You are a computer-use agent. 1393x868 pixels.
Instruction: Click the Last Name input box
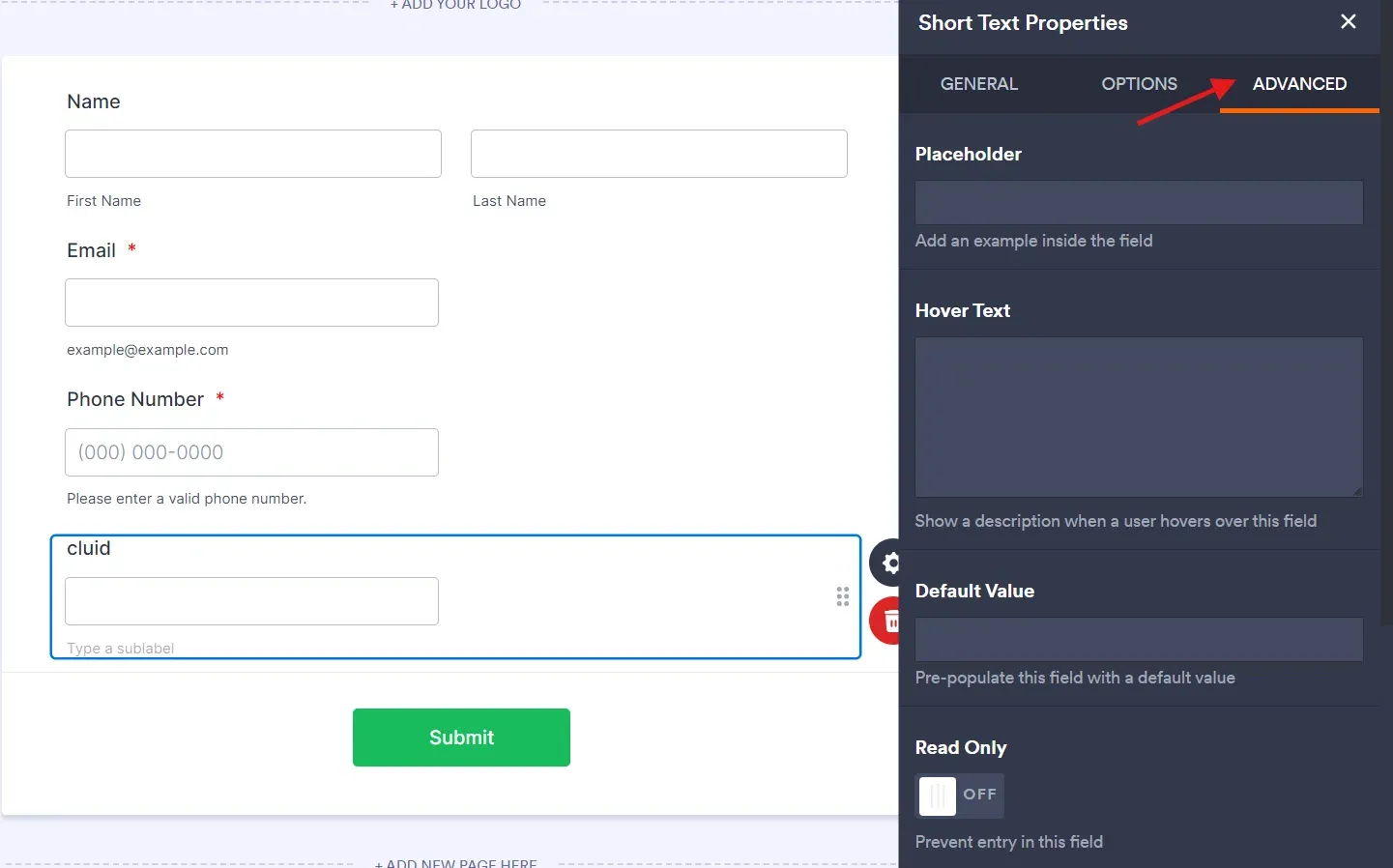659,154
